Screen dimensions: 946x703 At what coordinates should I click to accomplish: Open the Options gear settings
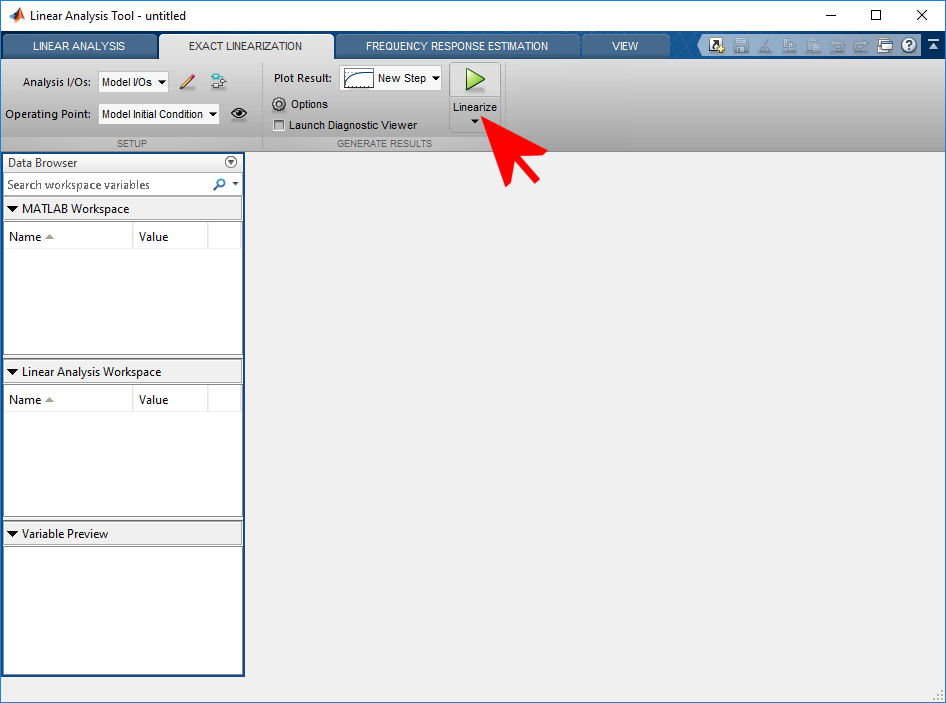(279, 104)
